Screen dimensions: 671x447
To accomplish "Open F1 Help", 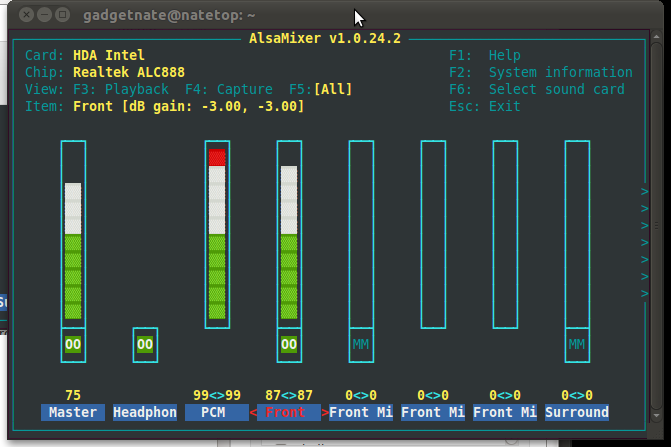I will point(485,55).
